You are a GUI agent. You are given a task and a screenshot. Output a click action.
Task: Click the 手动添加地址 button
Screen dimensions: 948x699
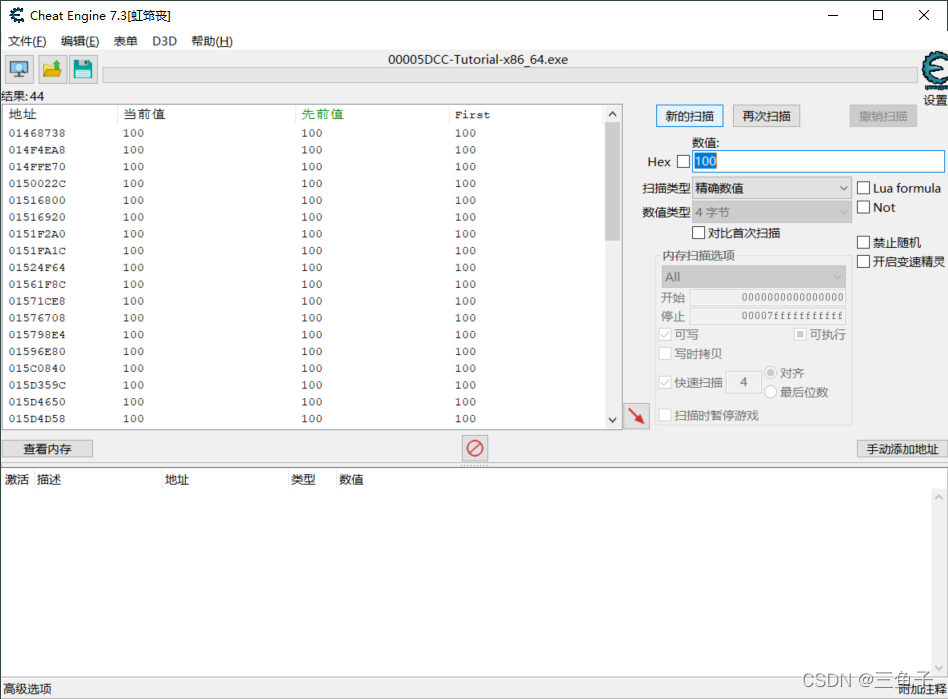[x=902, y=449]
